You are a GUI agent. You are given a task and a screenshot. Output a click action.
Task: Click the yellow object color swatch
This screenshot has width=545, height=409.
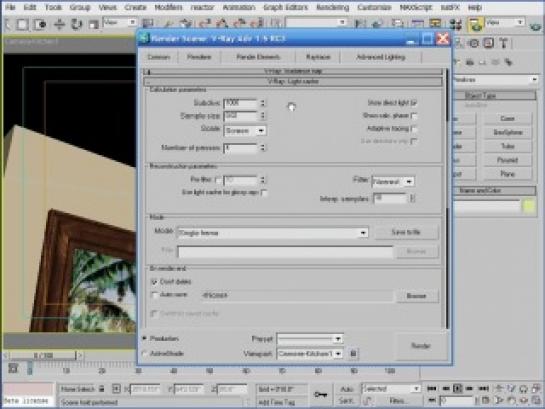tap(528, 206)
